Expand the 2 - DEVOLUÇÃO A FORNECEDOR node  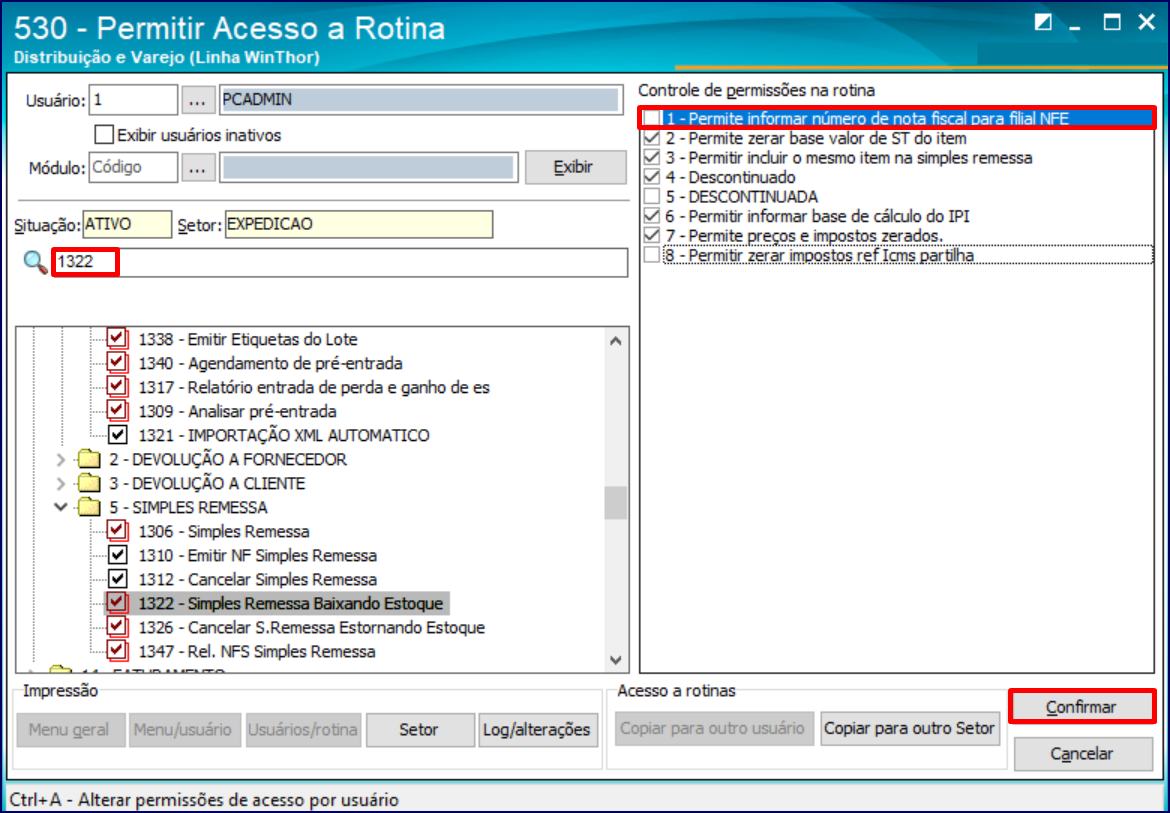pos(61,459)
